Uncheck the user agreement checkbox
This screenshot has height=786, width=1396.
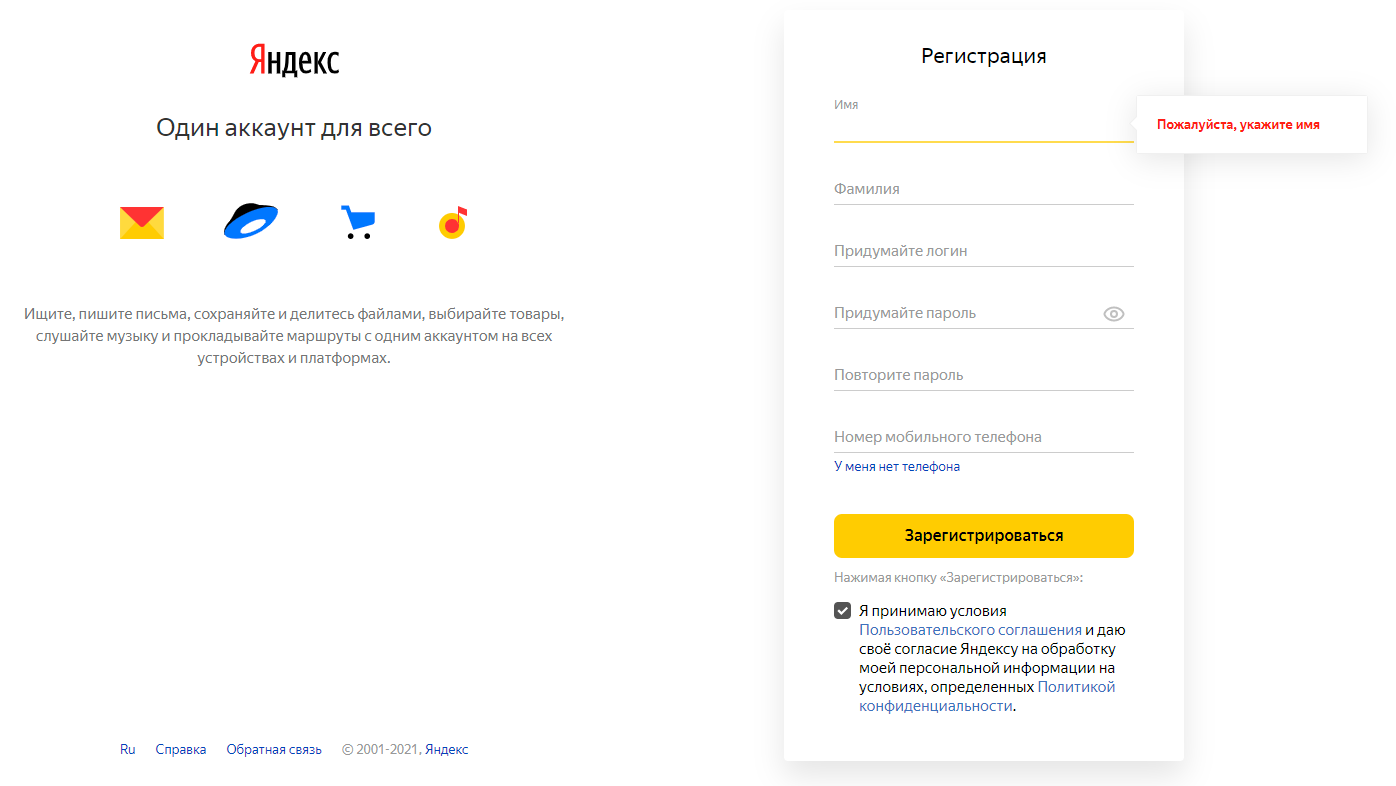point(842,610)
